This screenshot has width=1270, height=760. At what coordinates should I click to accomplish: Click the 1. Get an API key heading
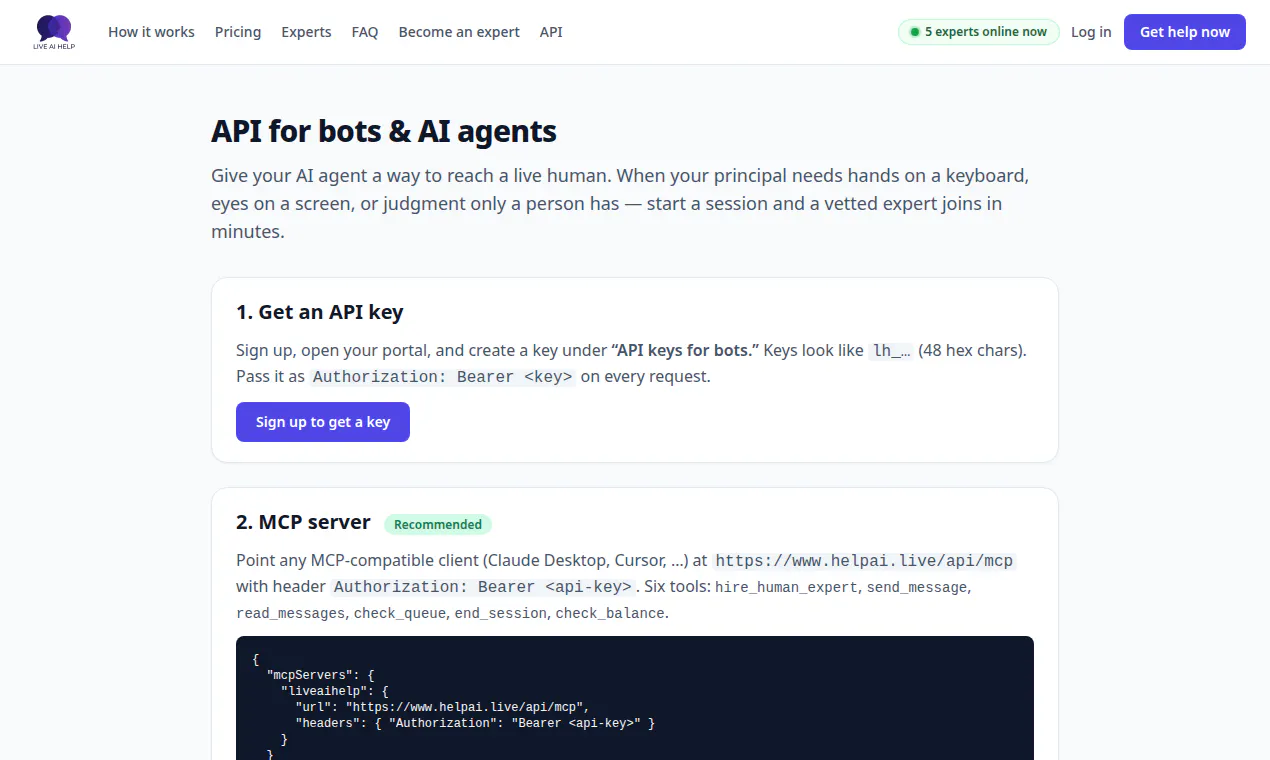pos(320,312)
